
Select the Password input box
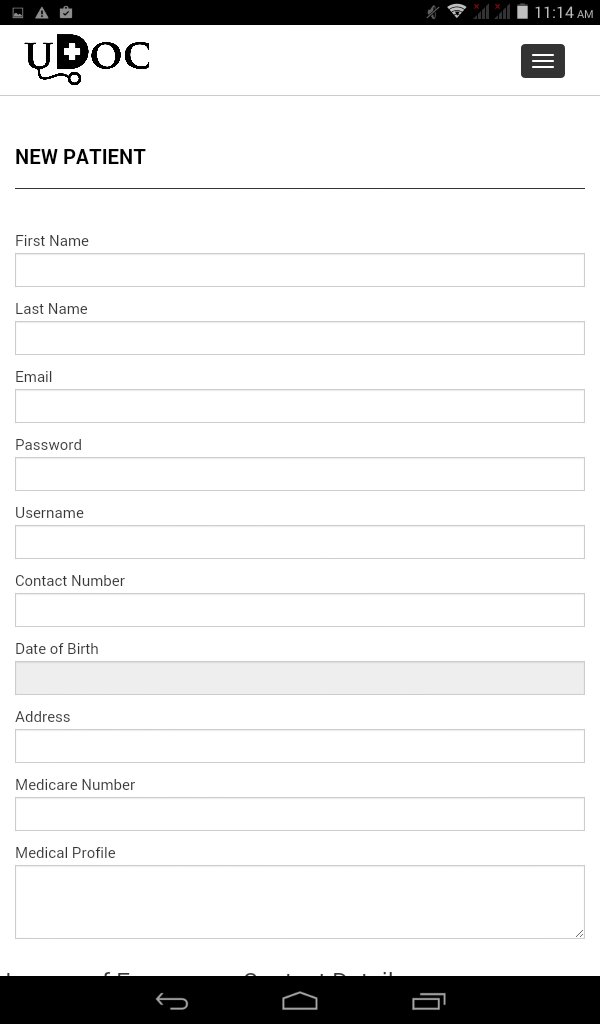[x=300, y=473]
